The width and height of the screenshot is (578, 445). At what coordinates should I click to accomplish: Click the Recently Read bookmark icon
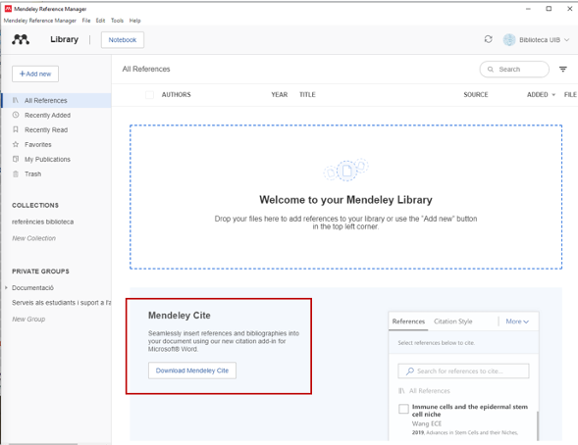(15, 129)
